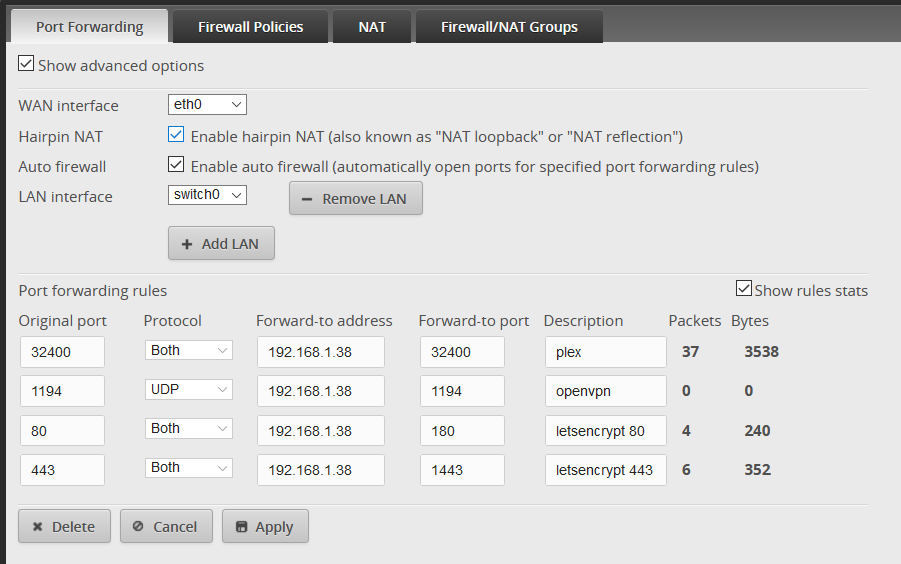Screen dimensions: 901x564
Task: Open the NAT tab
Action: (x=372, y=26)
